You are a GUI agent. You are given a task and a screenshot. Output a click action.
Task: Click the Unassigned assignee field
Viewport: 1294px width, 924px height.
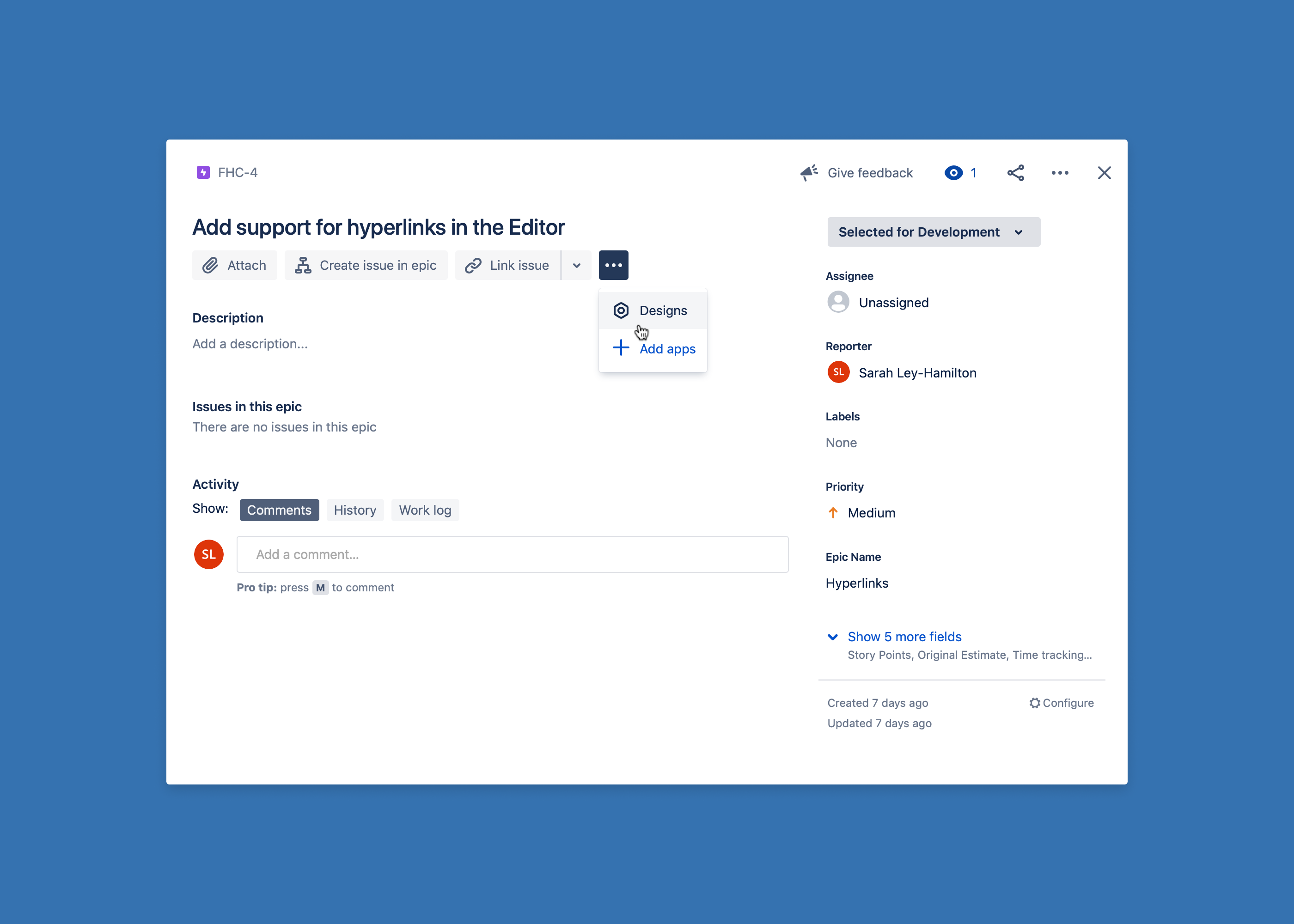pos(879,302)
